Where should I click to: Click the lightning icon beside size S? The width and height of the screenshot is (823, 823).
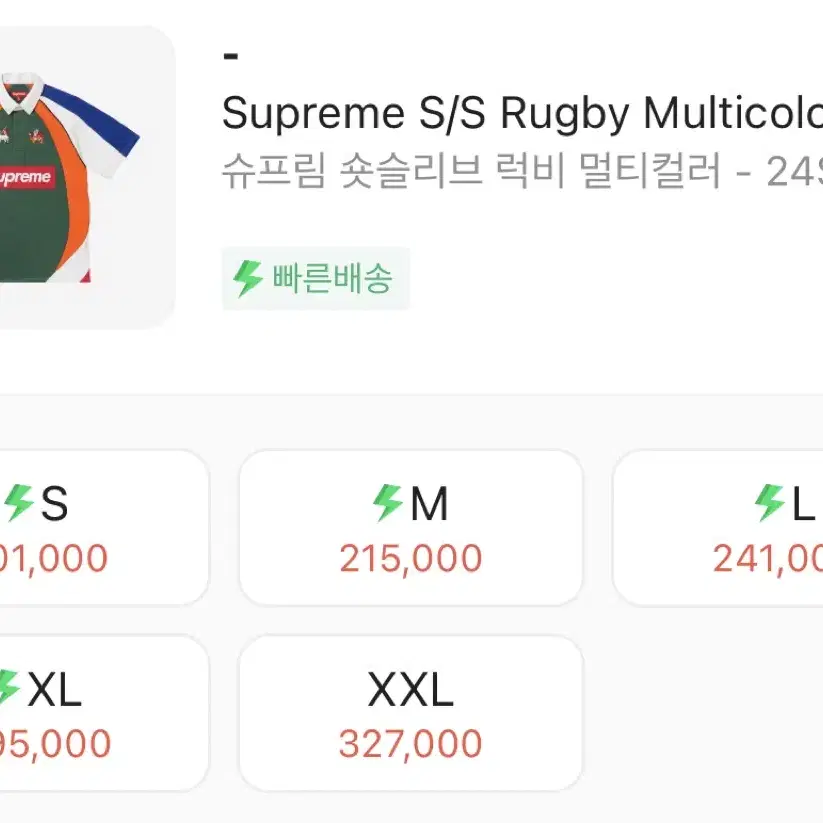[19, 503]
